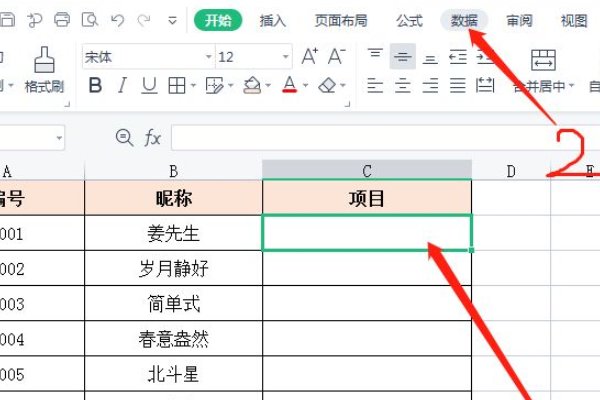Viewport: 600px width, 400px height.
Task: Click the Save icon in quick access toolbar
Action: click(7, 20)
